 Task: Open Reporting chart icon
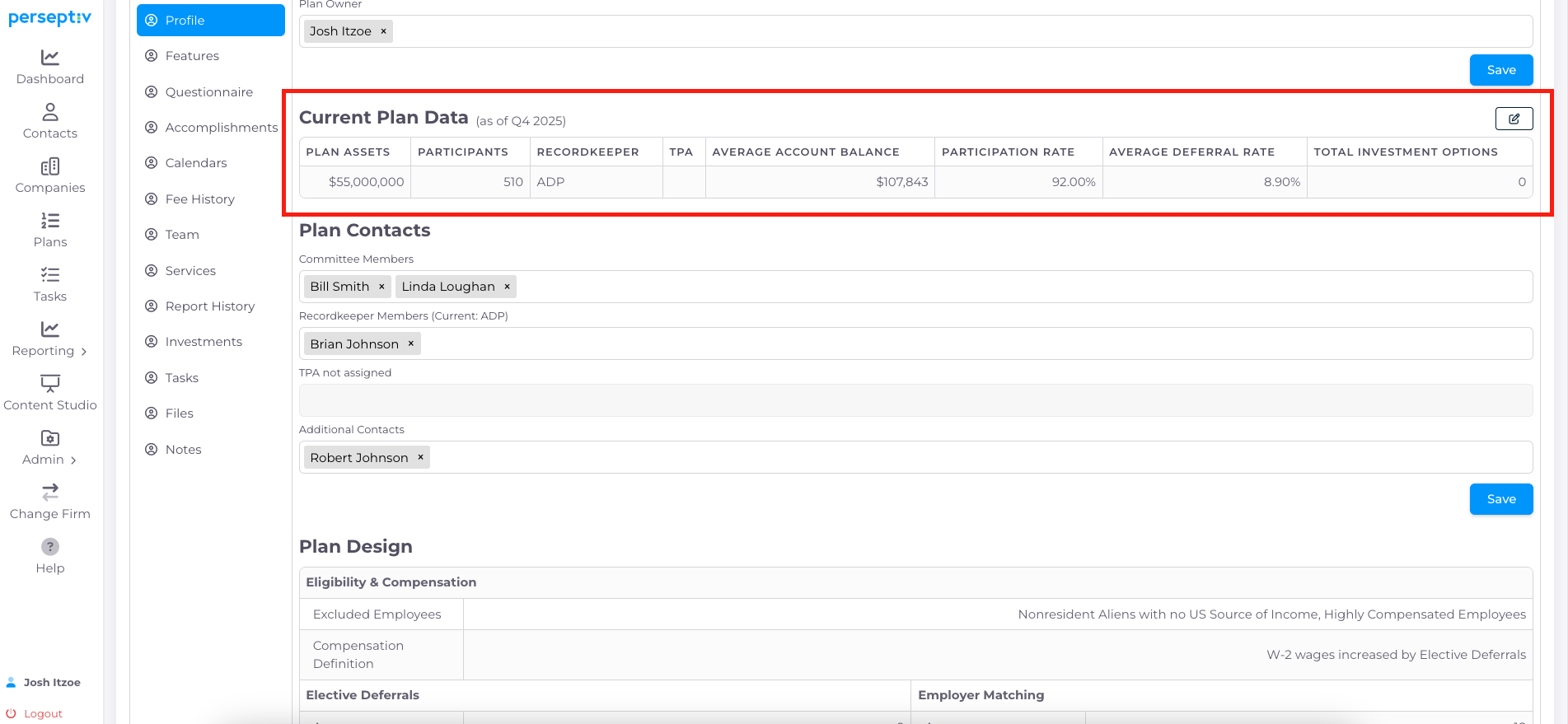coord(50,329)
